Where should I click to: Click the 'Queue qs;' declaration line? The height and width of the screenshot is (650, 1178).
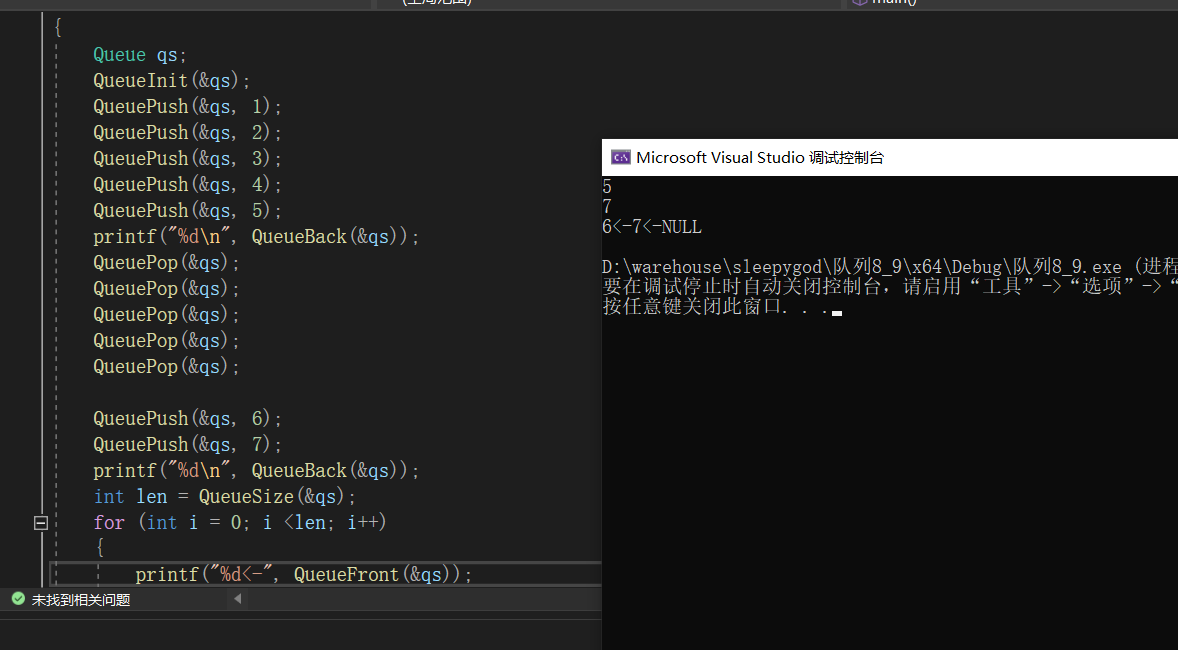click(x=140, y=55)
